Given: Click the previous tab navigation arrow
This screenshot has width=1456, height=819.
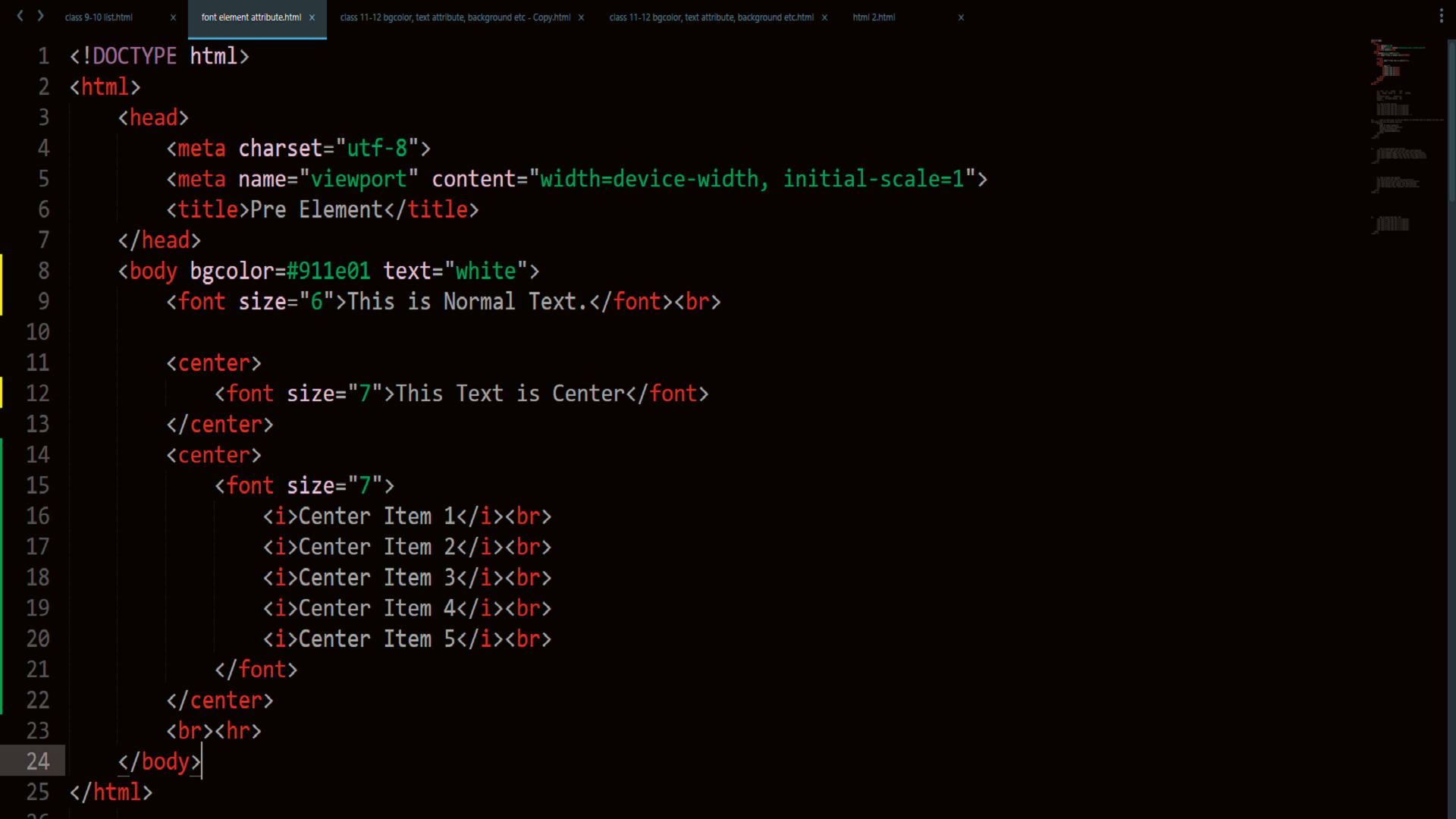Looking at the screenshot, I should click(20, 16).
